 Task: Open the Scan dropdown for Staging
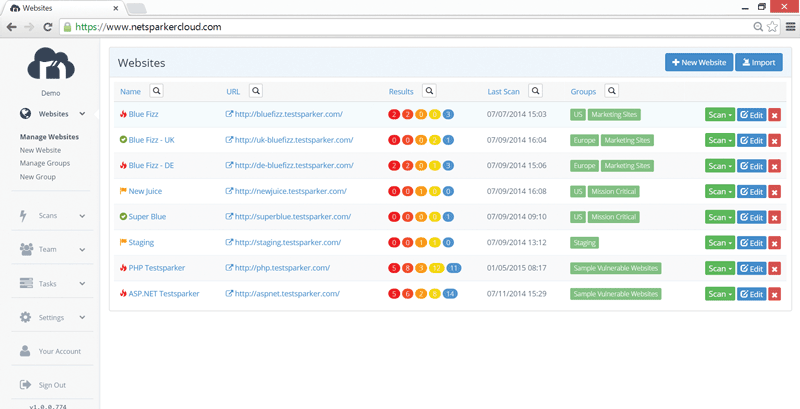click(720, 243)
